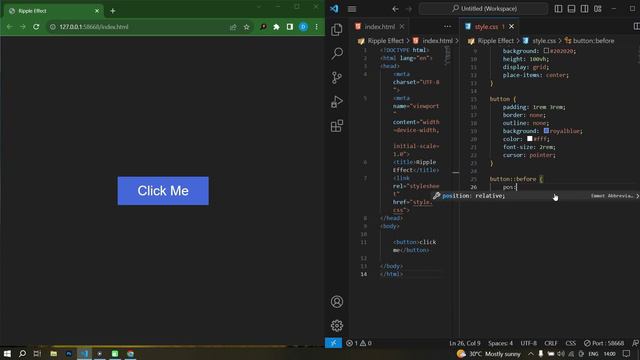Image resolution: width=640 pixels, height=360 pixels.
Task: Open the Manage gear menu in VS Code
Action: click(337, 325)
